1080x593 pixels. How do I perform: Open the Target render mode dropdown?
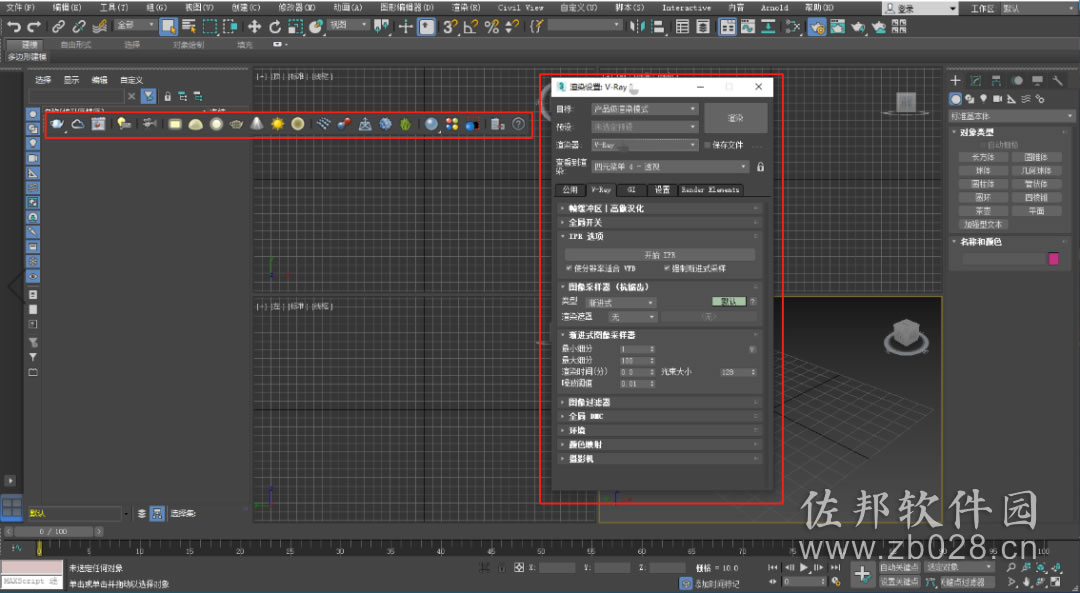coord(644,109)
